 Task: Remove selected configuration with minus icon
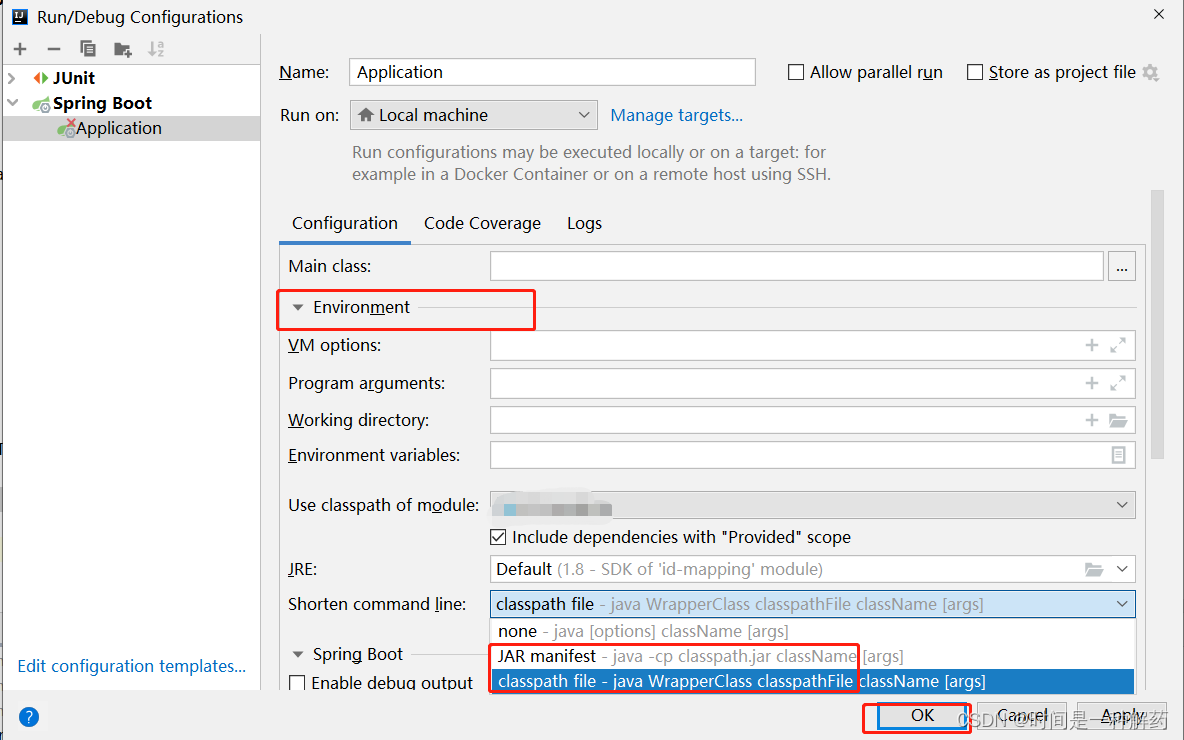54,49
